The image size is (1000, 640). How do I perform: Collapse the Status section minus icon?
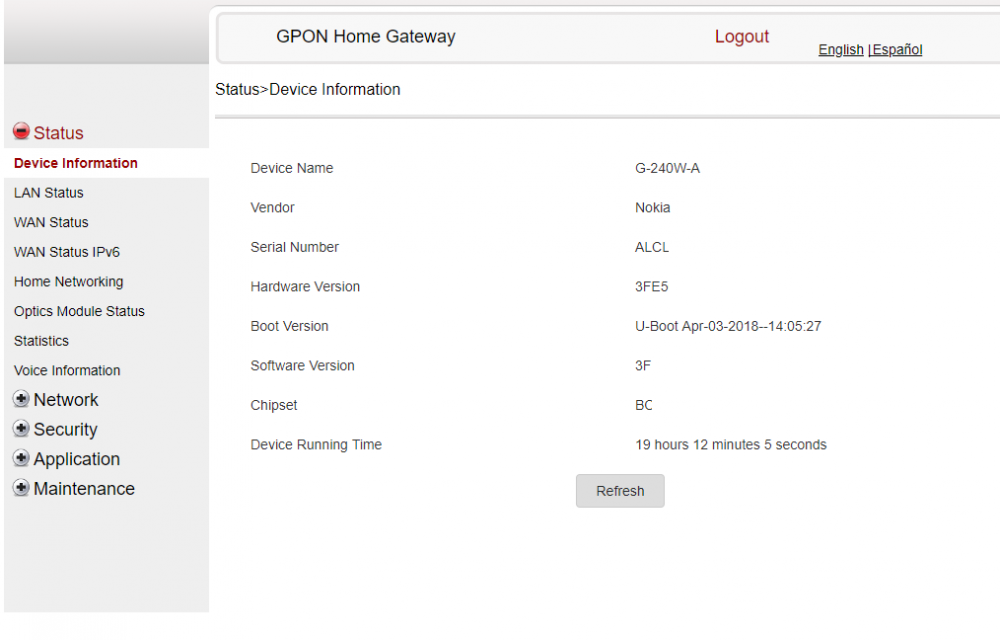pyautogui.click(x=21, y=131)
